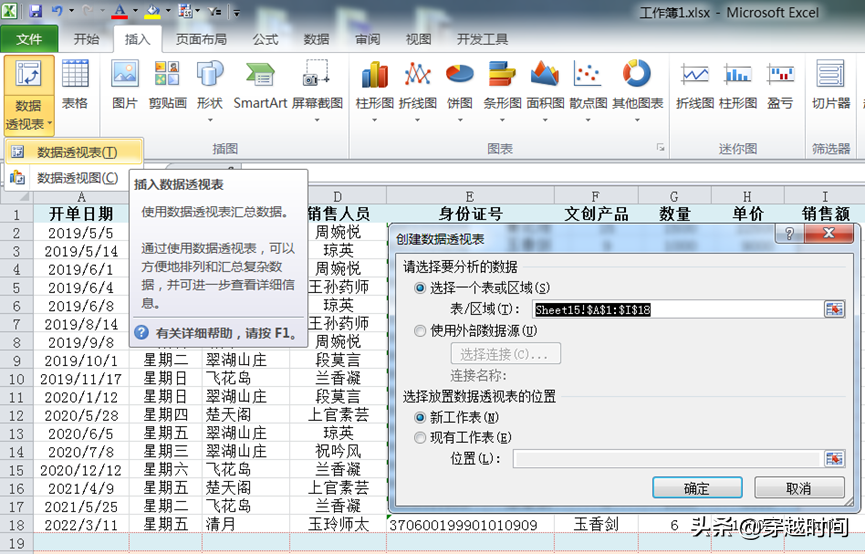
Task: Click the conditional formatting icon in the quick access toolbar
Action: pos(185,11)
